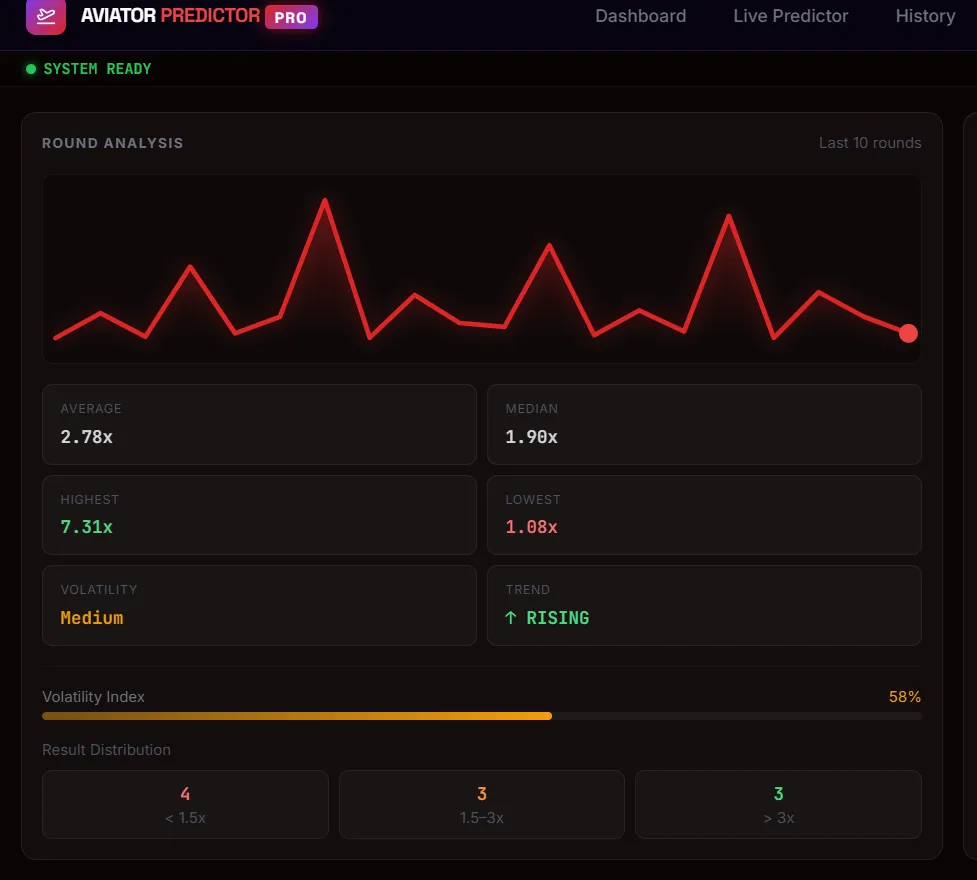Open the History nav item
Viewport: 977px width, 880px height.
pyautogui.click(x=925, y=16)
